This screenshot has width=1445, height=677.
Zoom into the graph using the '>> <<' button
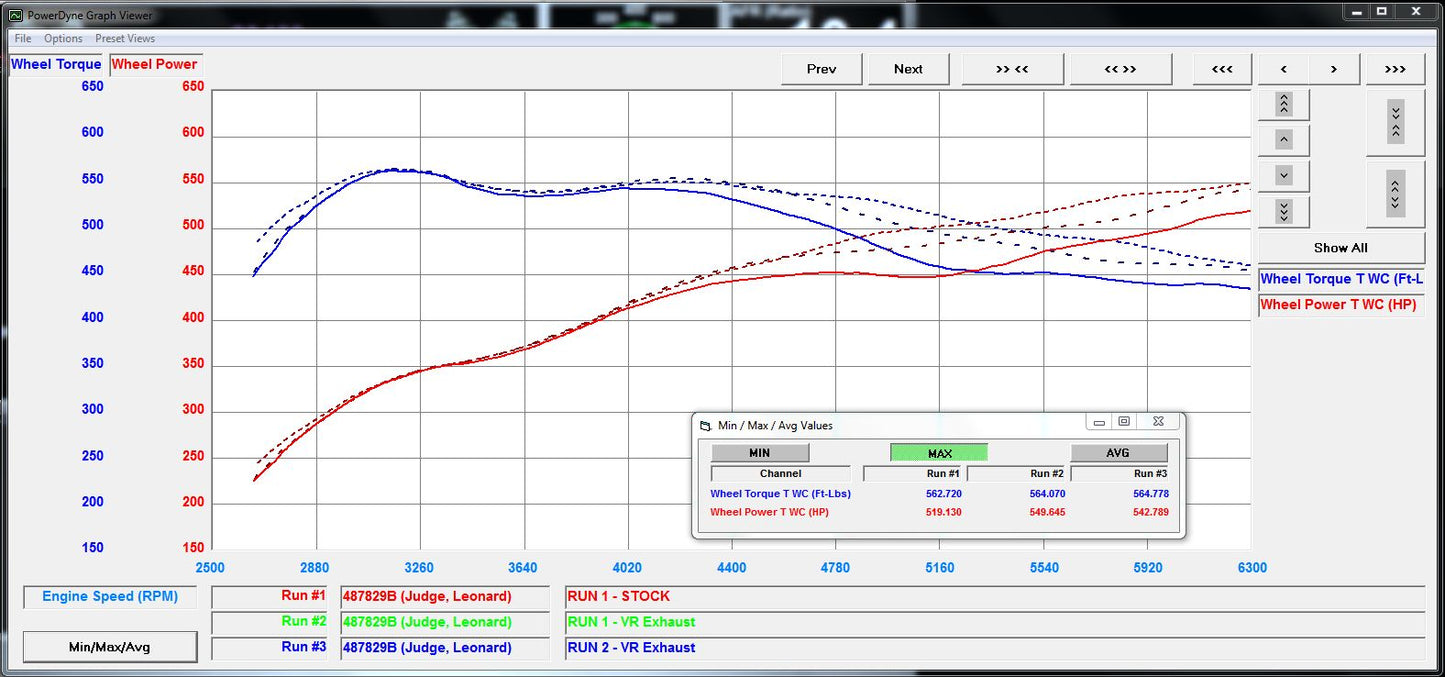click(x=1012, y=68)
